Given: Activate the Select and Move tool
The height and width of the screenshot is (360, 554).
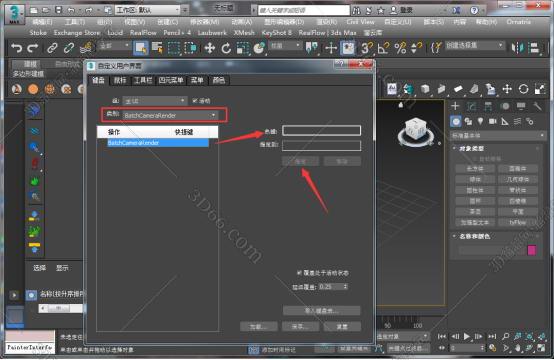Looking at the screenshot, I should pos(210,48).
